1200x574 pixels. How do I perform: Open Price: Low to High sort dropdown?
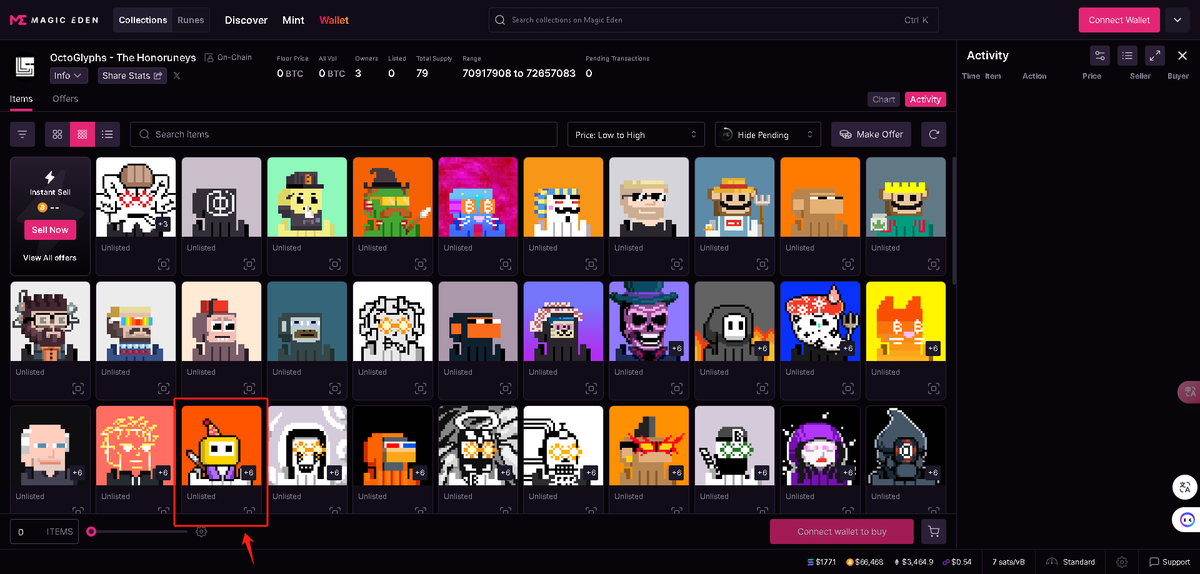click(635, 134)
